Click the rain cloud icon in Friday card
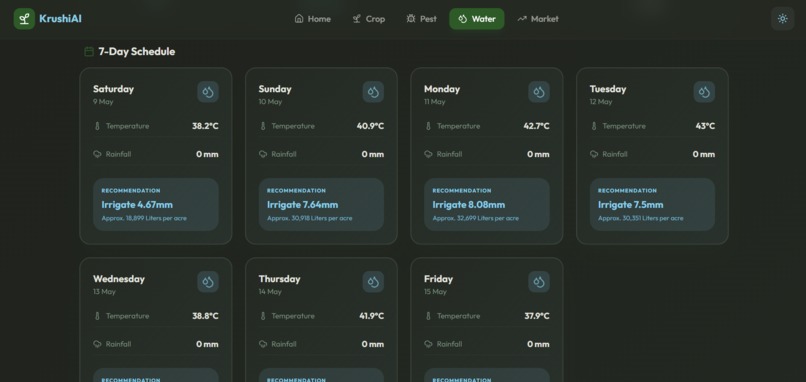 [428, 344]
